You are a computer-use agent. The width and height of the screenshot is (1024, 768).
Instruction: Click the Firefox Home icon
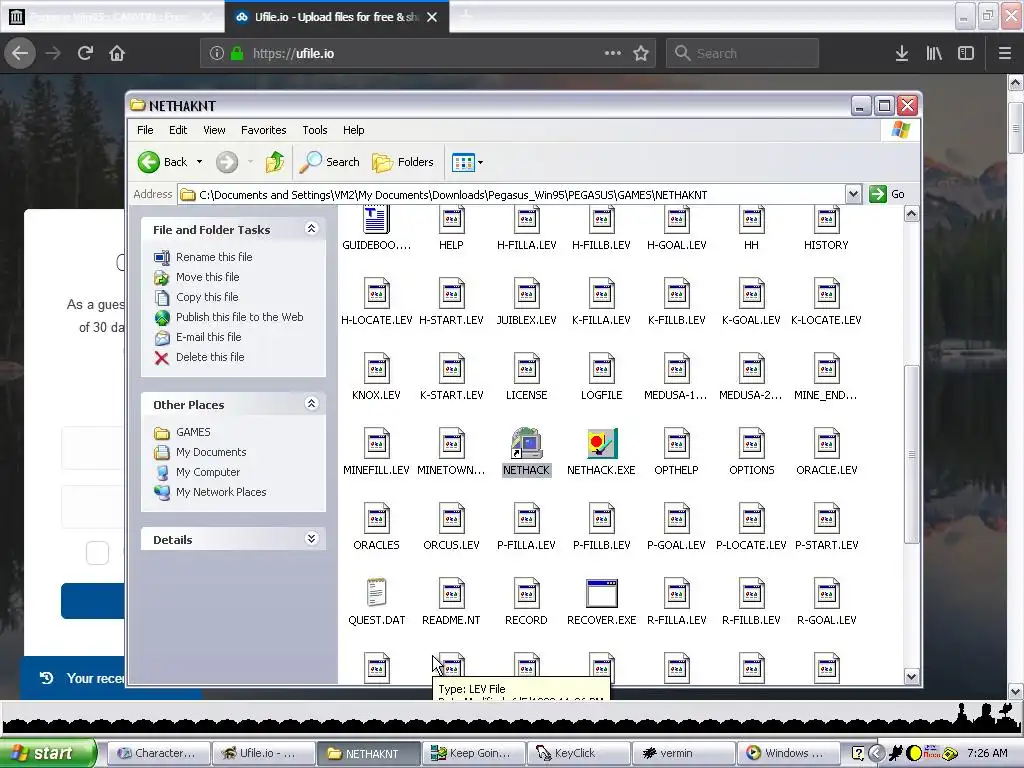(x=117, y=53)
